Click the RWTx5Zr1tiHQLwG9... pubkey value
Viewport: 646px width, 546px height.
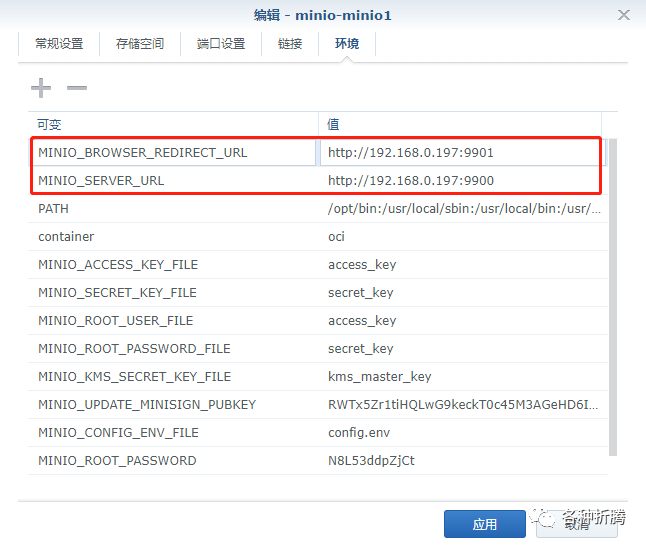click(463, 405)
